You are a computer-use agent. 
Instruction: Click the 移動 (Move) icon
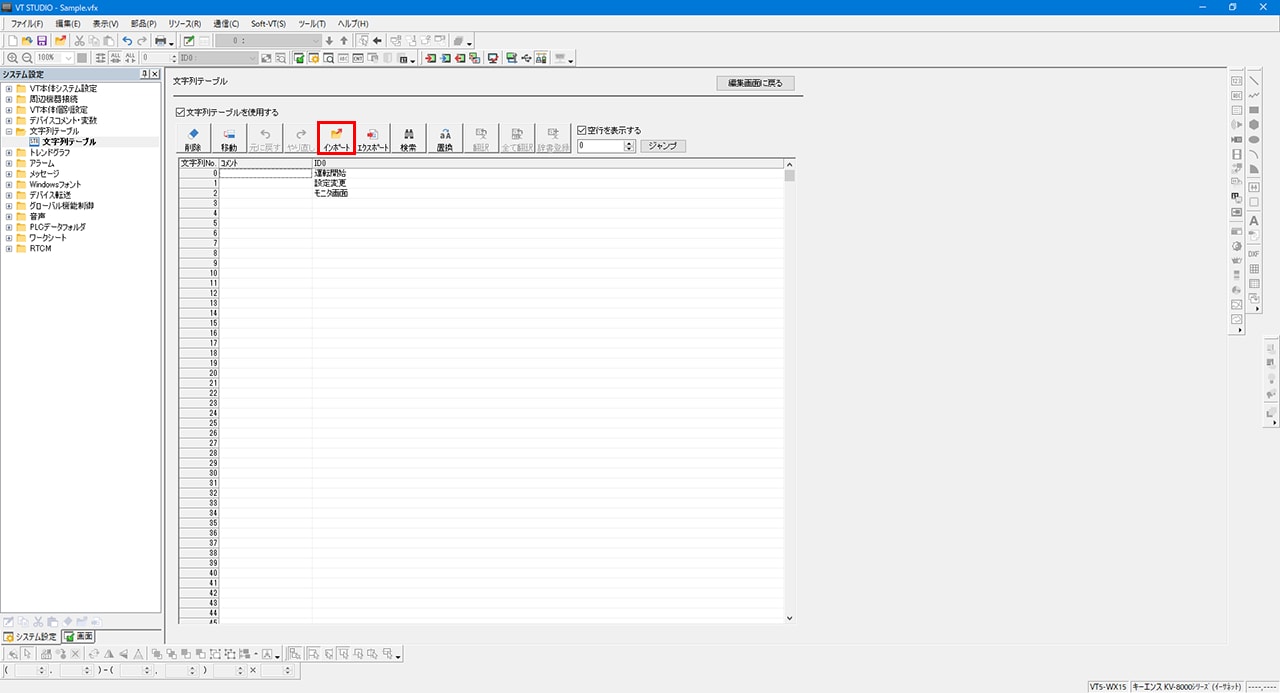point(229,138)
